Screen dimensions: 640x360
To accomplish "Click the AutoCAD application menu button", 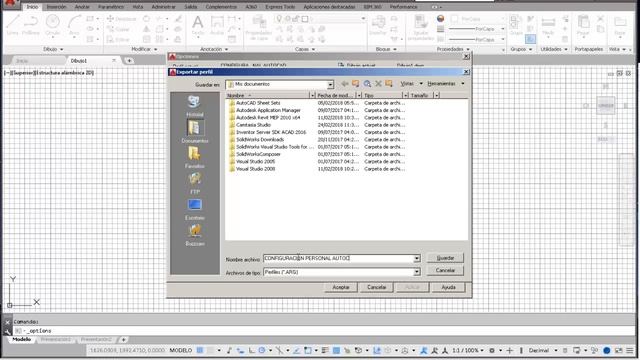I will coord(10,4).
